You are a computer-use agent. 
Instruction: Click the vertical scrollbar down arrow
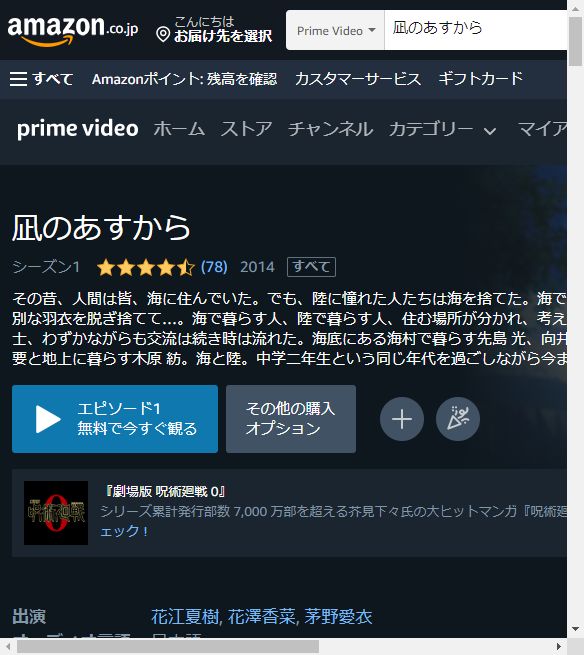pyautogui.click(x=576, y=629)
